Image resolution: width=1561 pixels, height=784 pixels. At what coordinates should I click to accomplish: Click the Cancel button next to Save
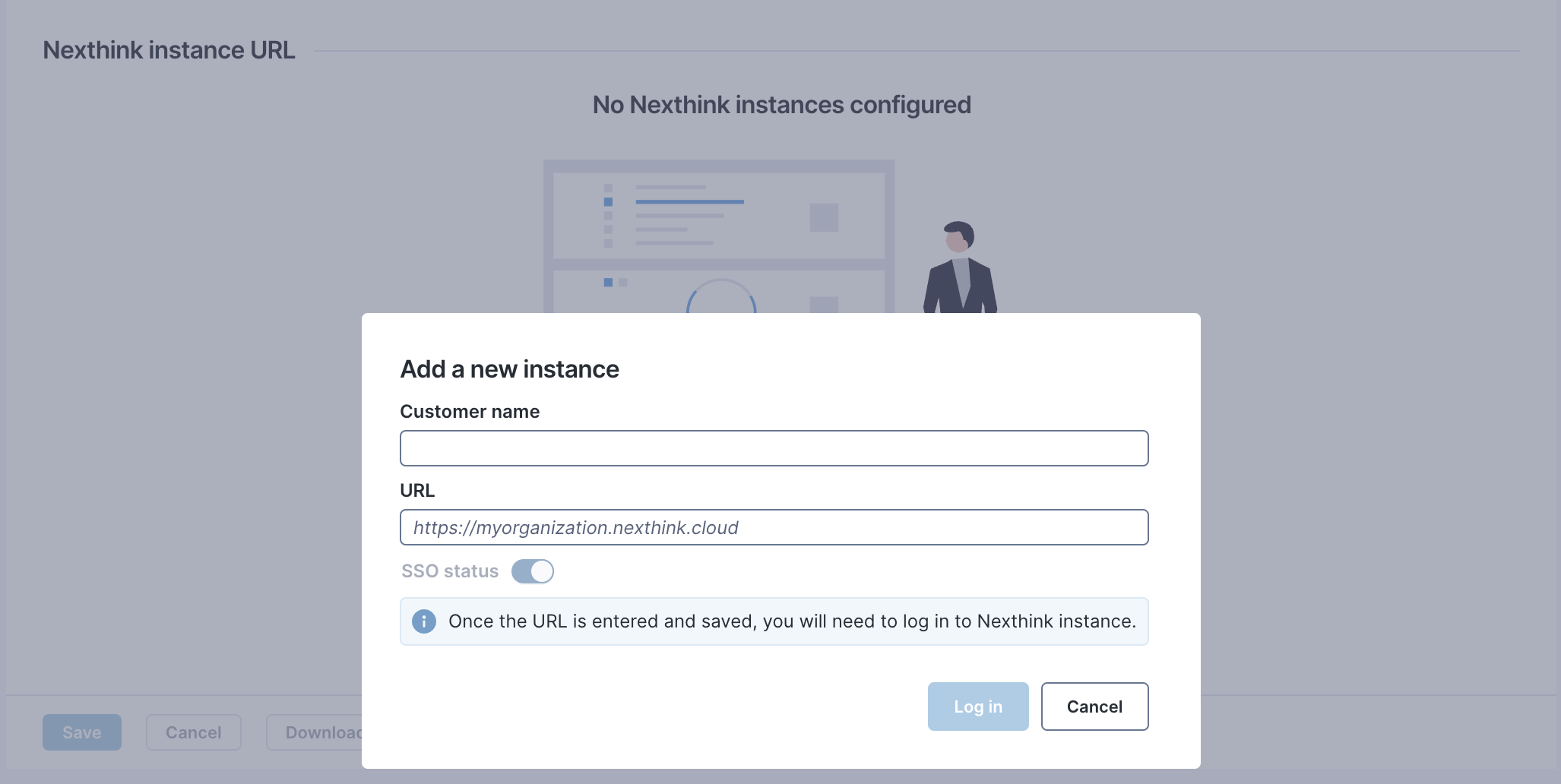point(194,732)
